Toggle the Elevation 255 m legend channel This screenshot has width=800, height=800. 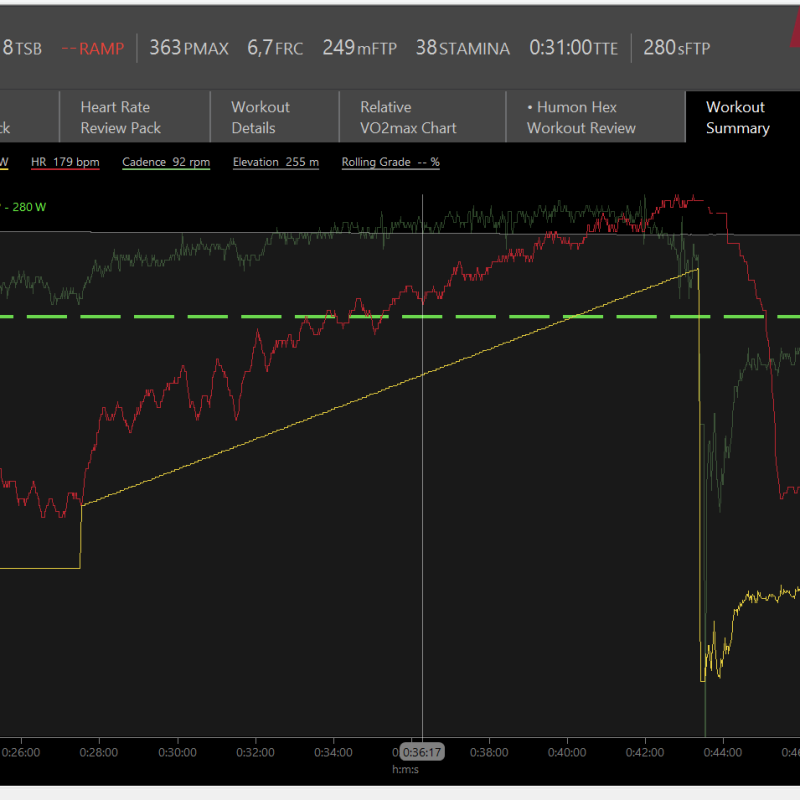point(276,162)
